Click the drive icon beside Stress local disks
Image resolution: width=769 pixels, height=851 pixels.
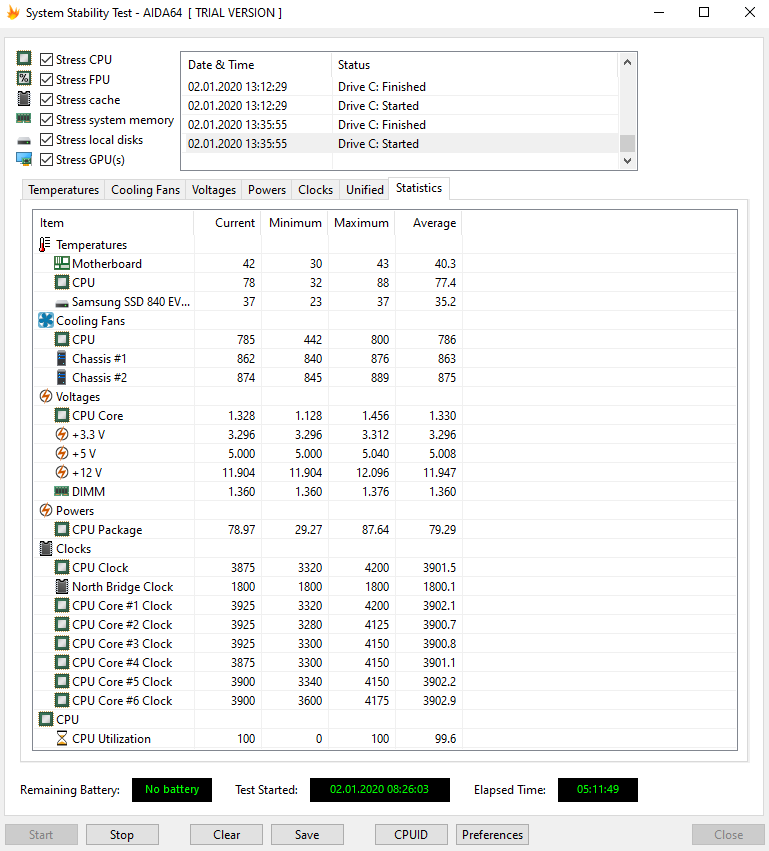[24, 141]
